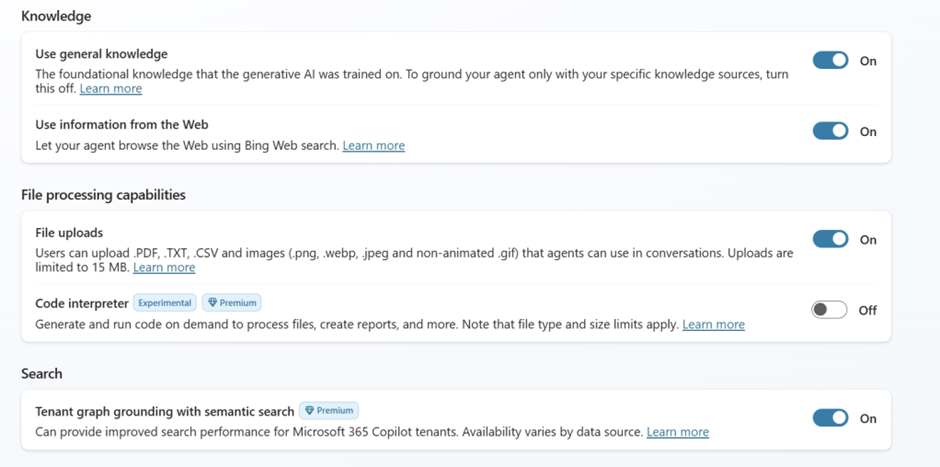
Task: Open Learn more for semantic search availability
Action: pyautogui.click(x=677, y=432)
